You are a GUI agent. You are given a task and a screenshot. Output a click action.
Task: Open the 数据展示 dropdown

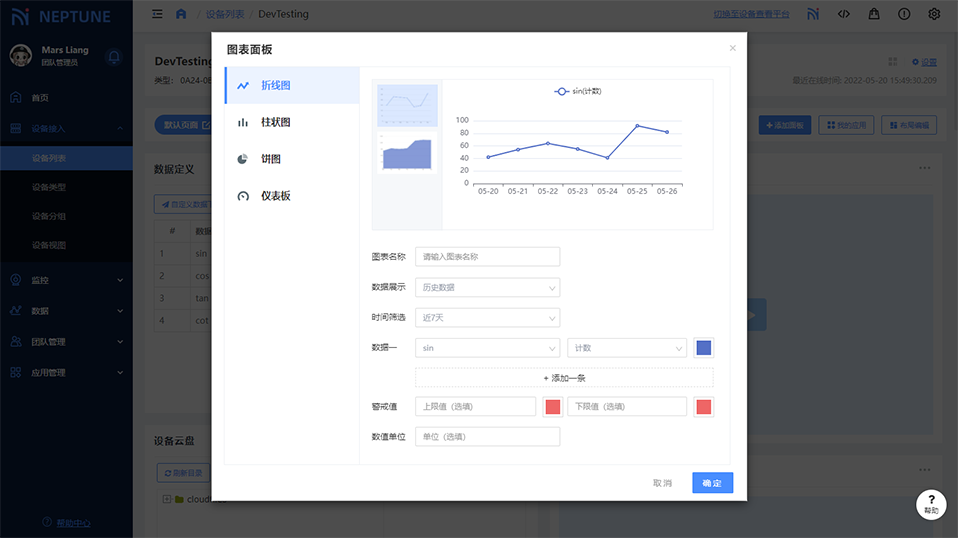[x=487, y=288]
